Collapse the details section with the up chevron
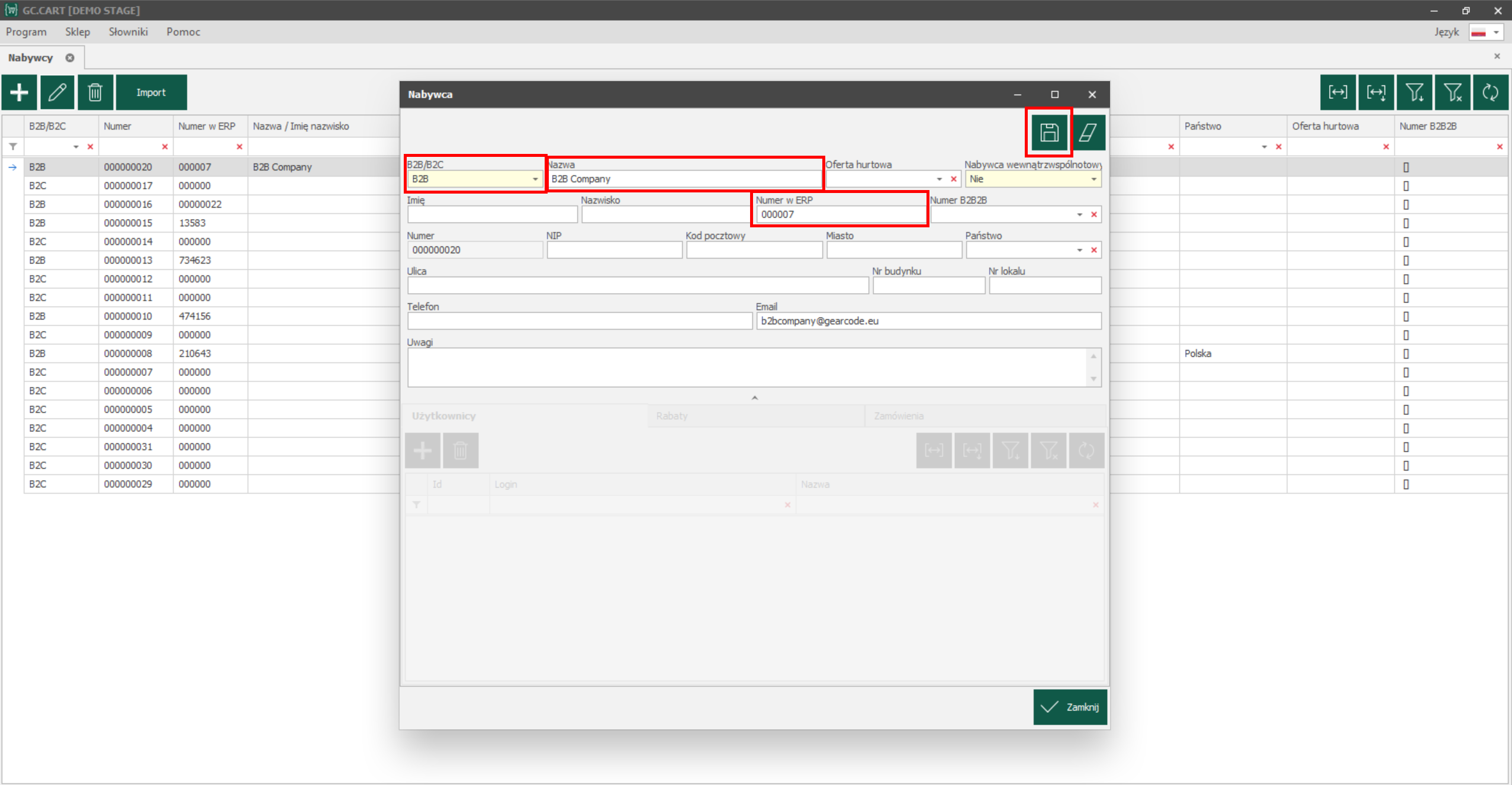1512x785 pixels. click(x=755, y=398)
